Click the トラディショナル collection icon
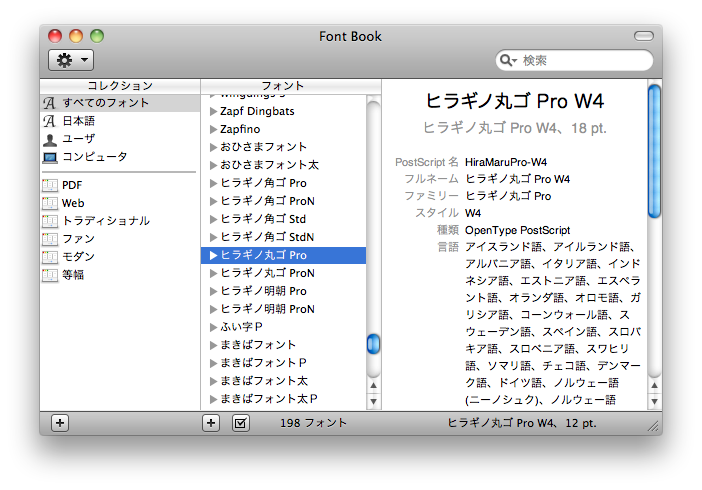 tap(50, 221)
